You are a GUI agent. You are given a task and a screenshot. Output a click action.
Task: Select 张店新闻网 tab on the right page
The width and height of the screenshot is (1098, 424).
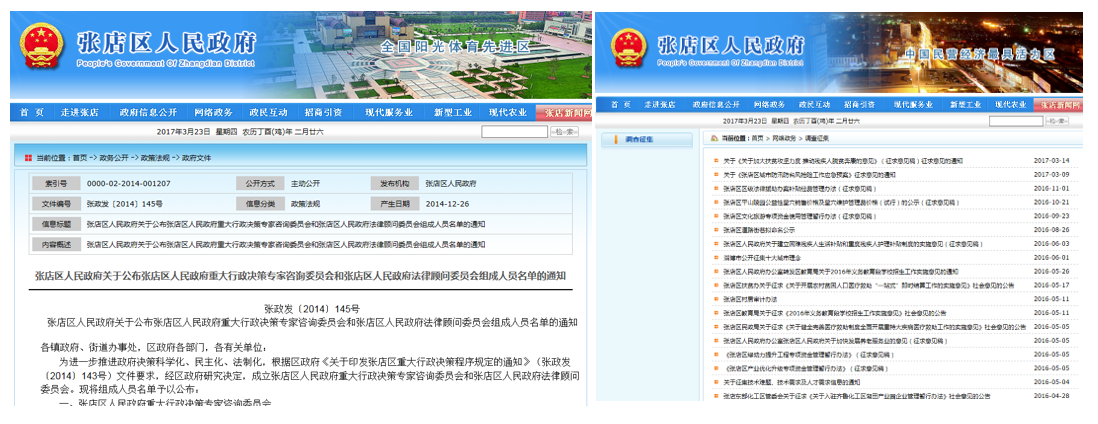[1059, 104]
